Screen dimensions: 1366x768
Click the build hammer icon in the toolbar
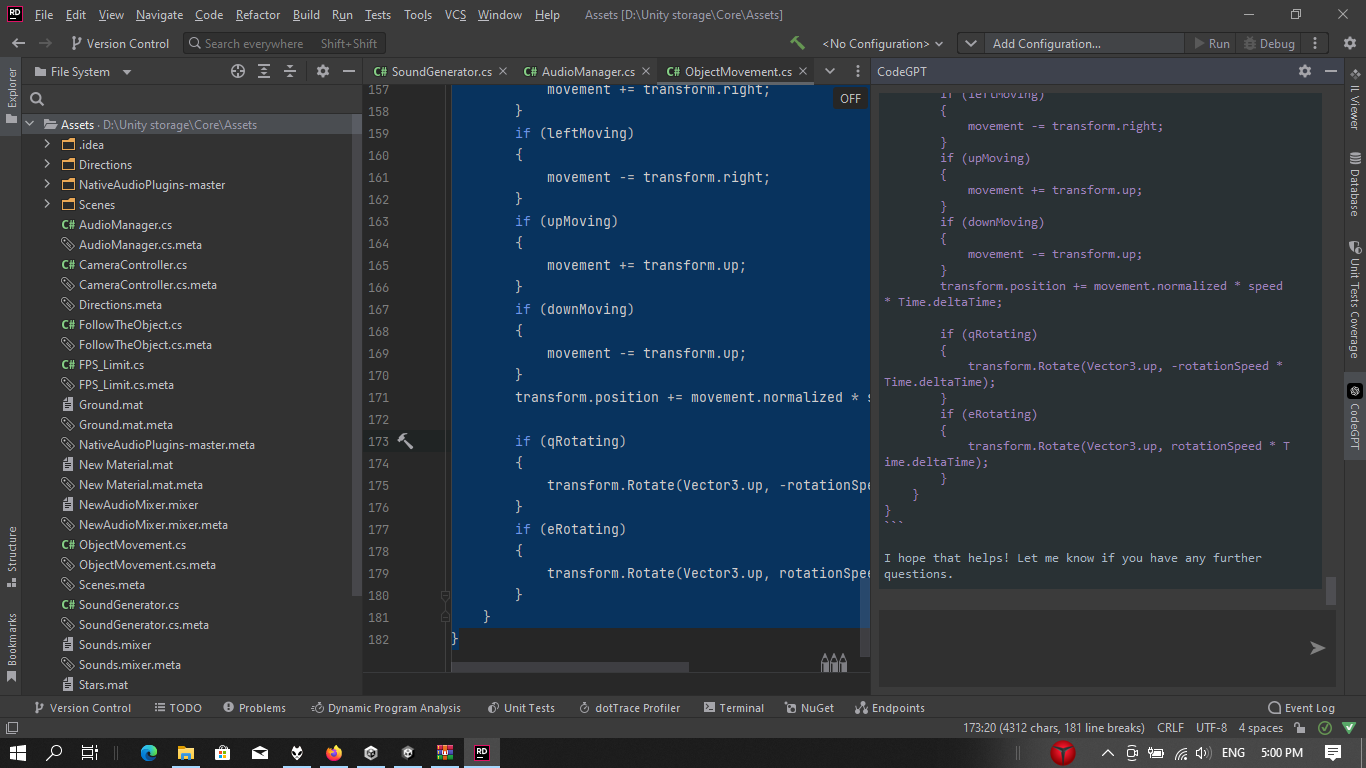coord(797,43)
